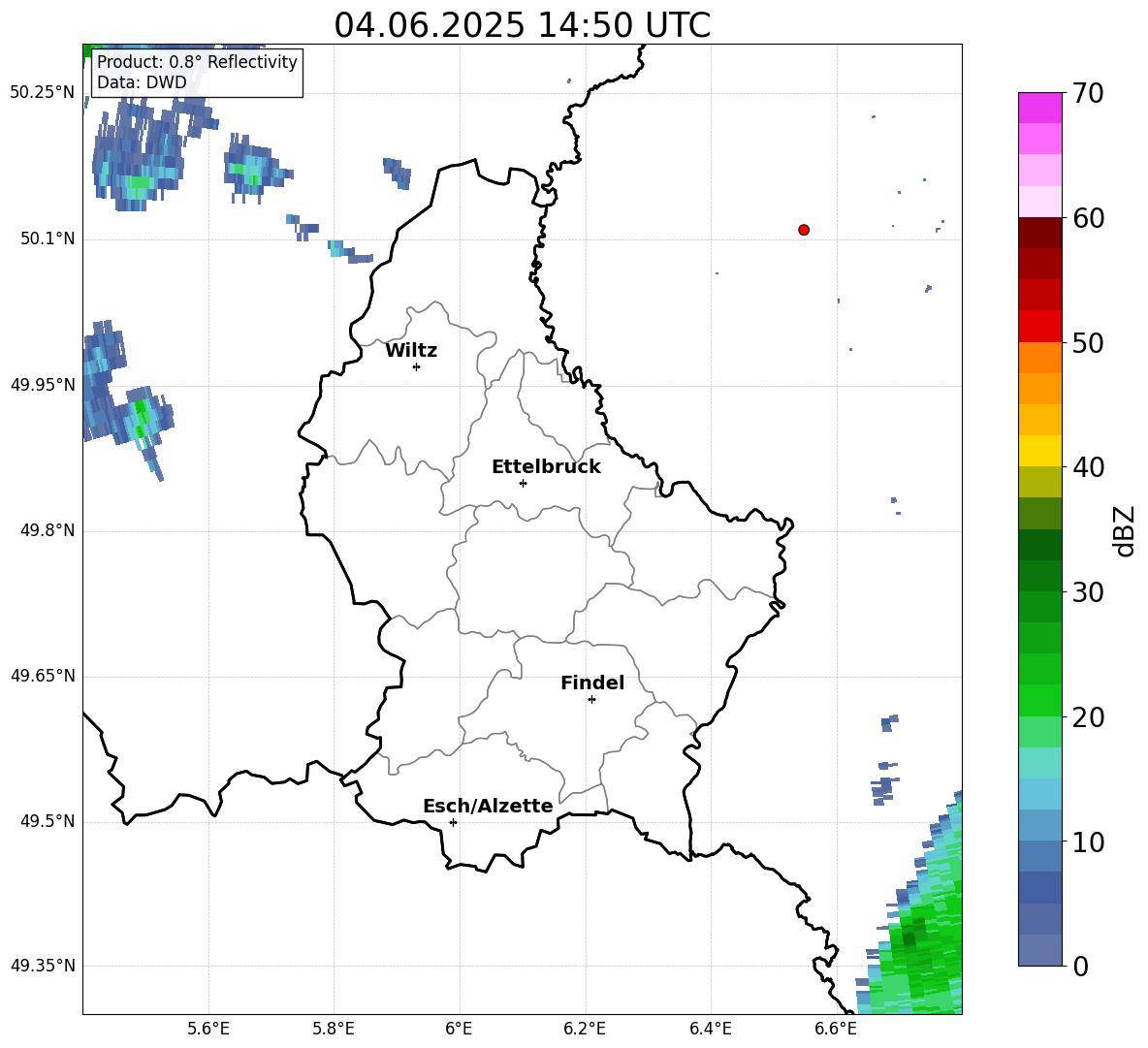Screen dimensions: 1148x1048
Task: Click the 49.95°N latitude label
Action: pyautogui.click(x=43, y=385)
